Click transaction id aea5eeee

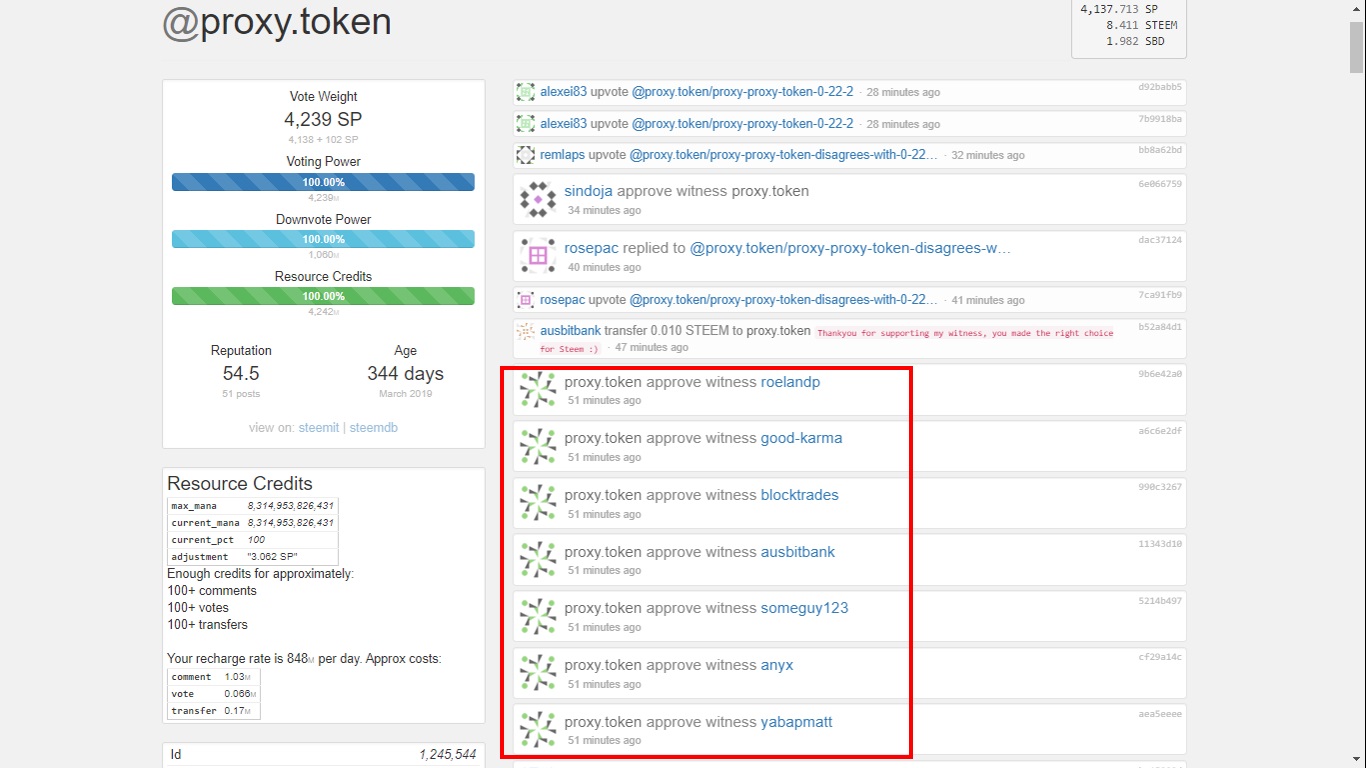click(1160, 714)
